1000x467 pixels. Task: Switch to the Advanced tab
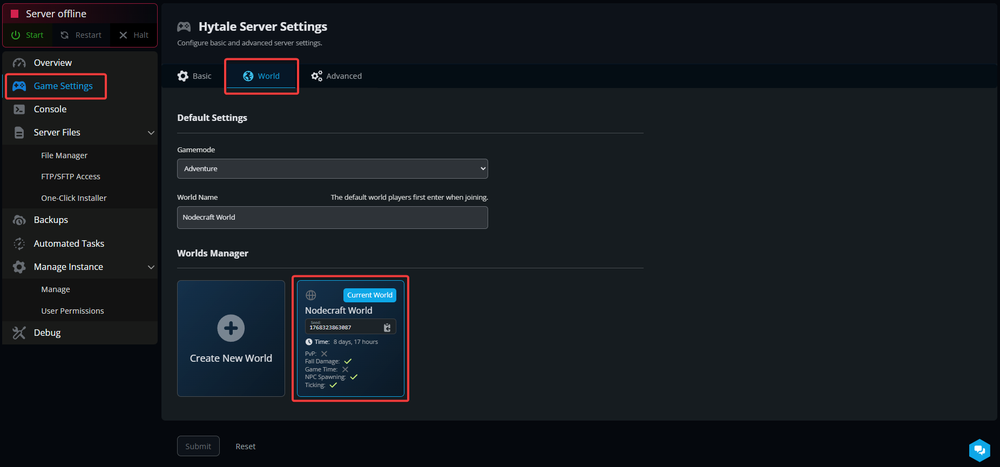336,76
